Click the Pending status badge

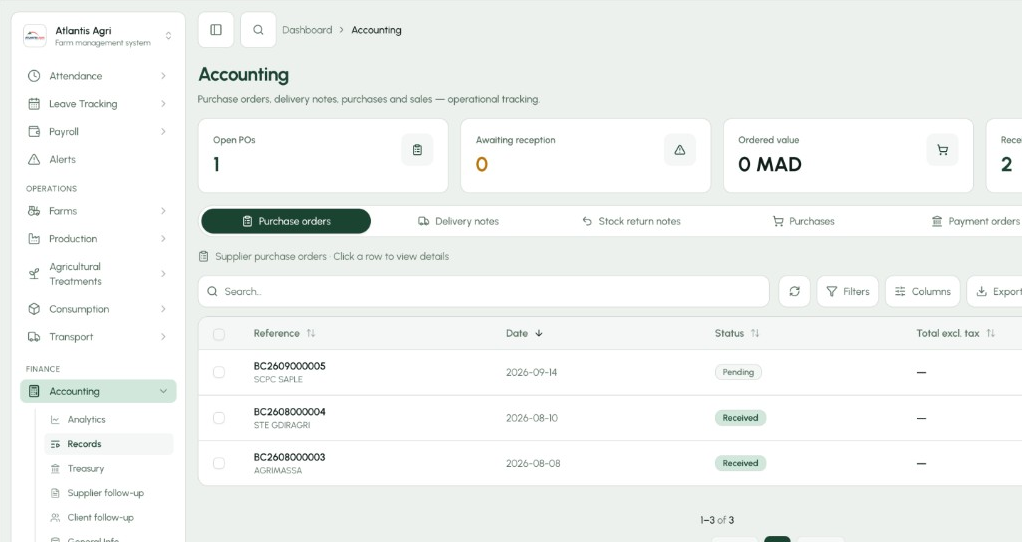738,372
